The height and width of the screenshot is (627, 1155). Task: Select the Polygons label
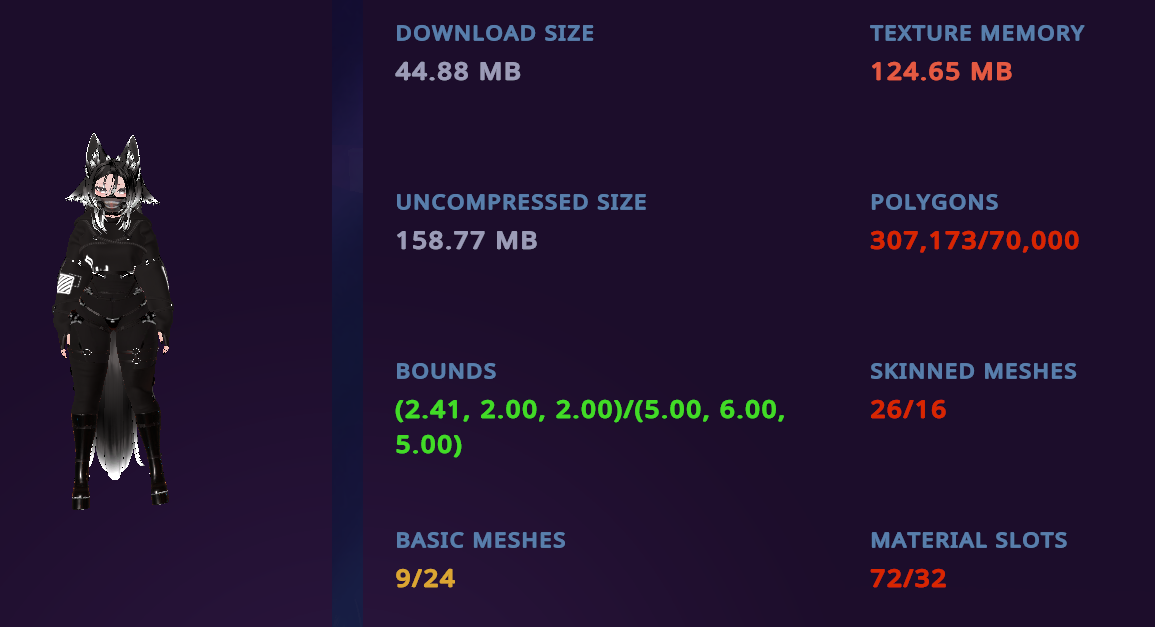(x=934, y=202)
